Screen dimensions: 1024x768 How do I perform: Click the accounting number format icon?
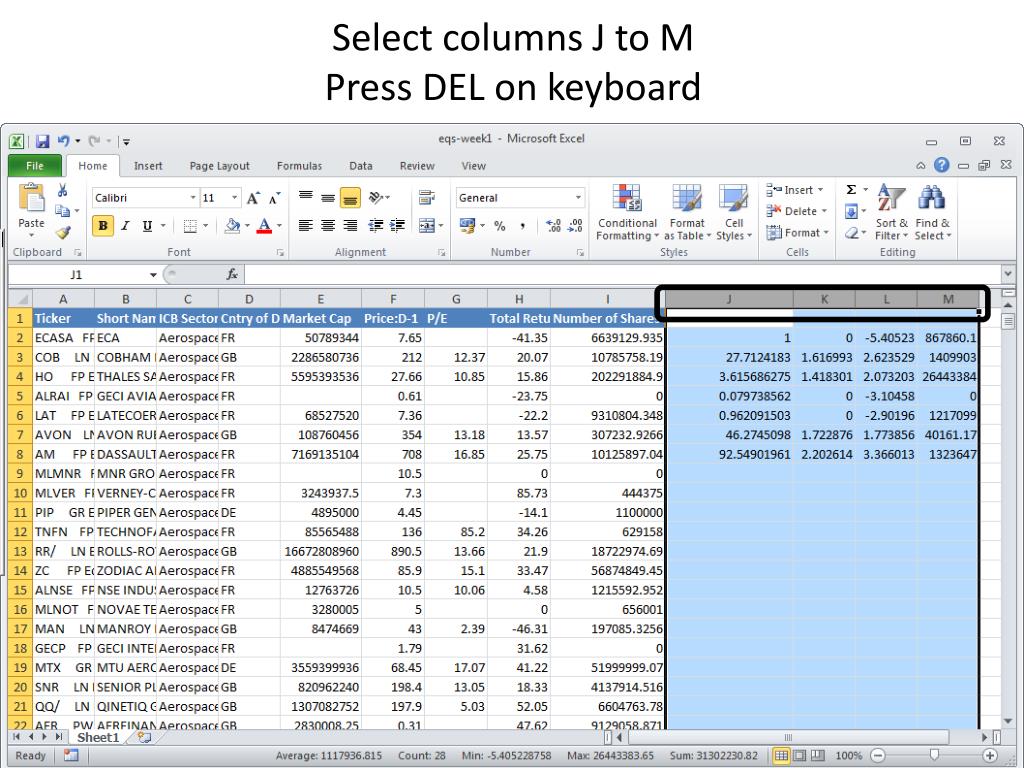(468, 226)
